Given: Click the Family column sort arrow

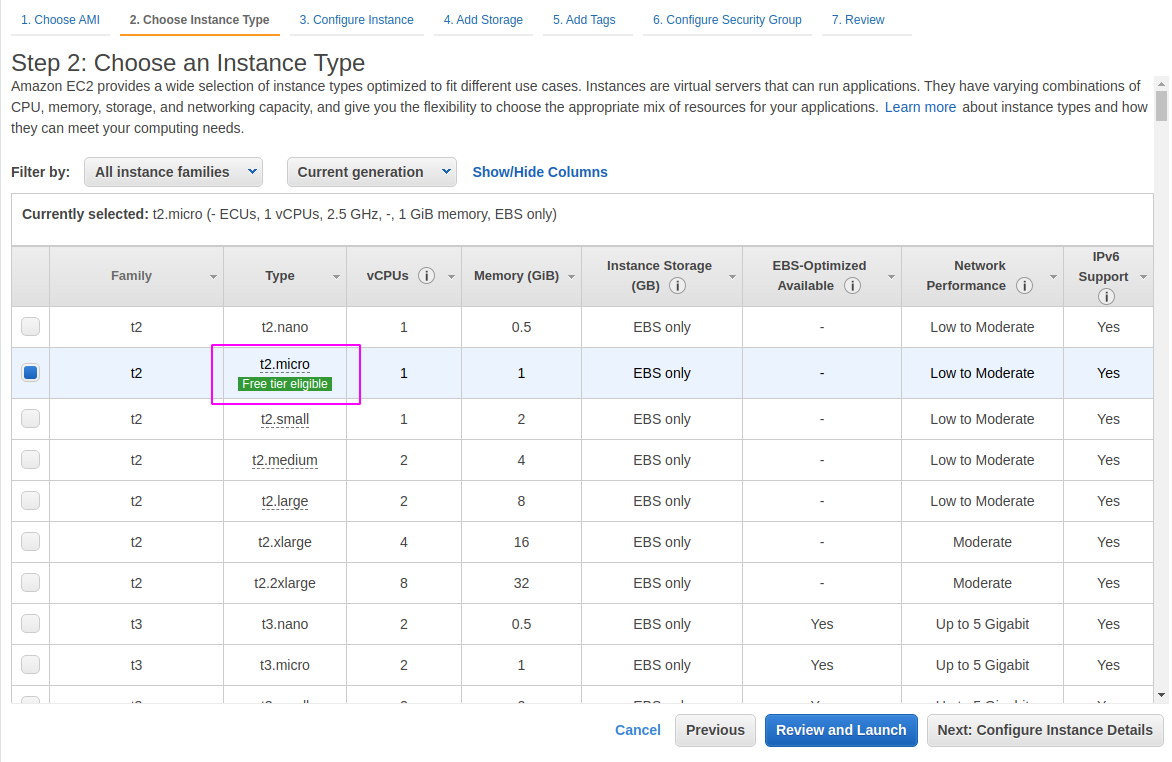Looking at the screenshot, I should pos(213,277).
